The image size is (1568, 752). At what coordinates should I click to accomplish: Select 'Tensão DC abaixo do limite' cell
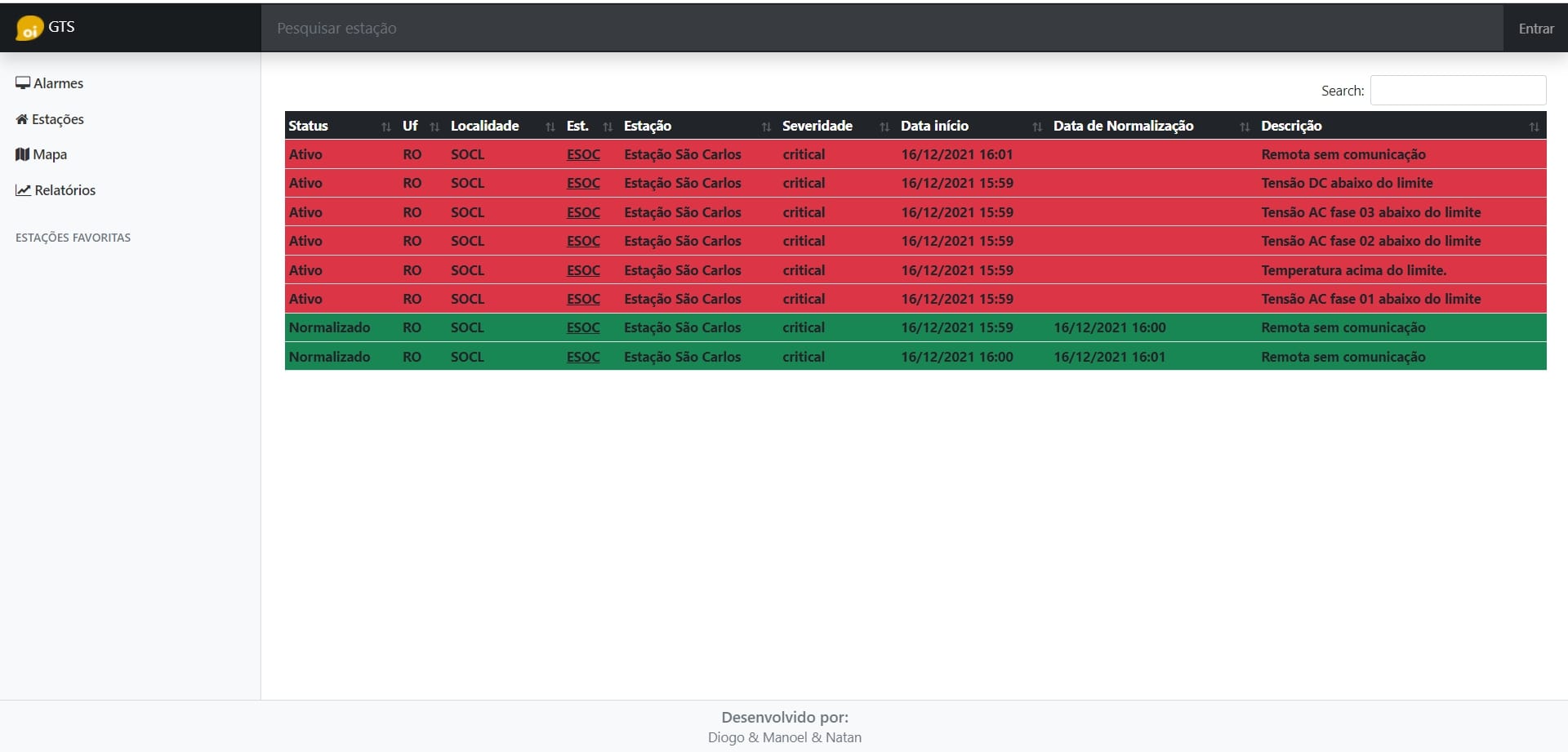pyautogui.click(x=1347, y=183)
